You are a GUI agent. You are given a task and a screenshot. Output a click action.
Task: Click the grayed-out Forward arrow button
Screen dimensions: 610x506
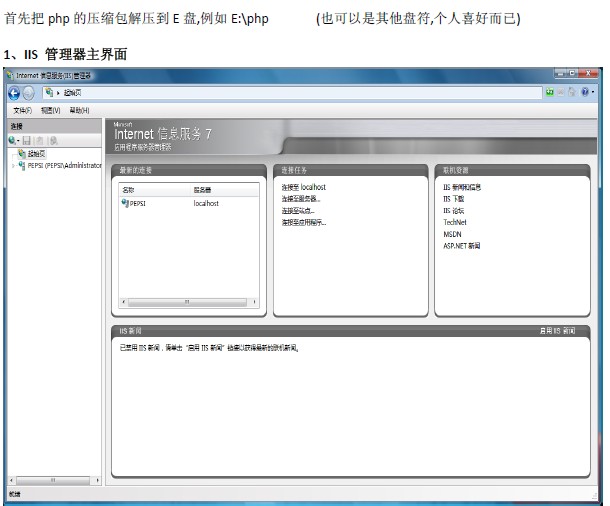(28, 93)
